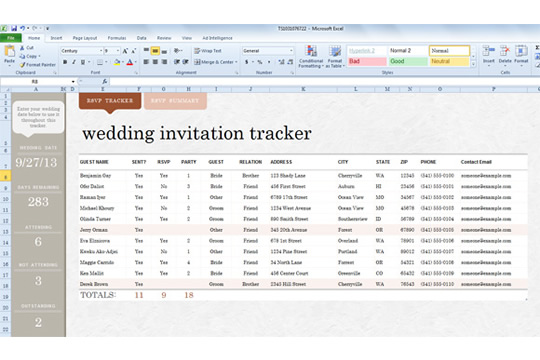This screenshot has width=540, height=360.
Task: Increase font size with Grow Font
Action: click(125, 51)
